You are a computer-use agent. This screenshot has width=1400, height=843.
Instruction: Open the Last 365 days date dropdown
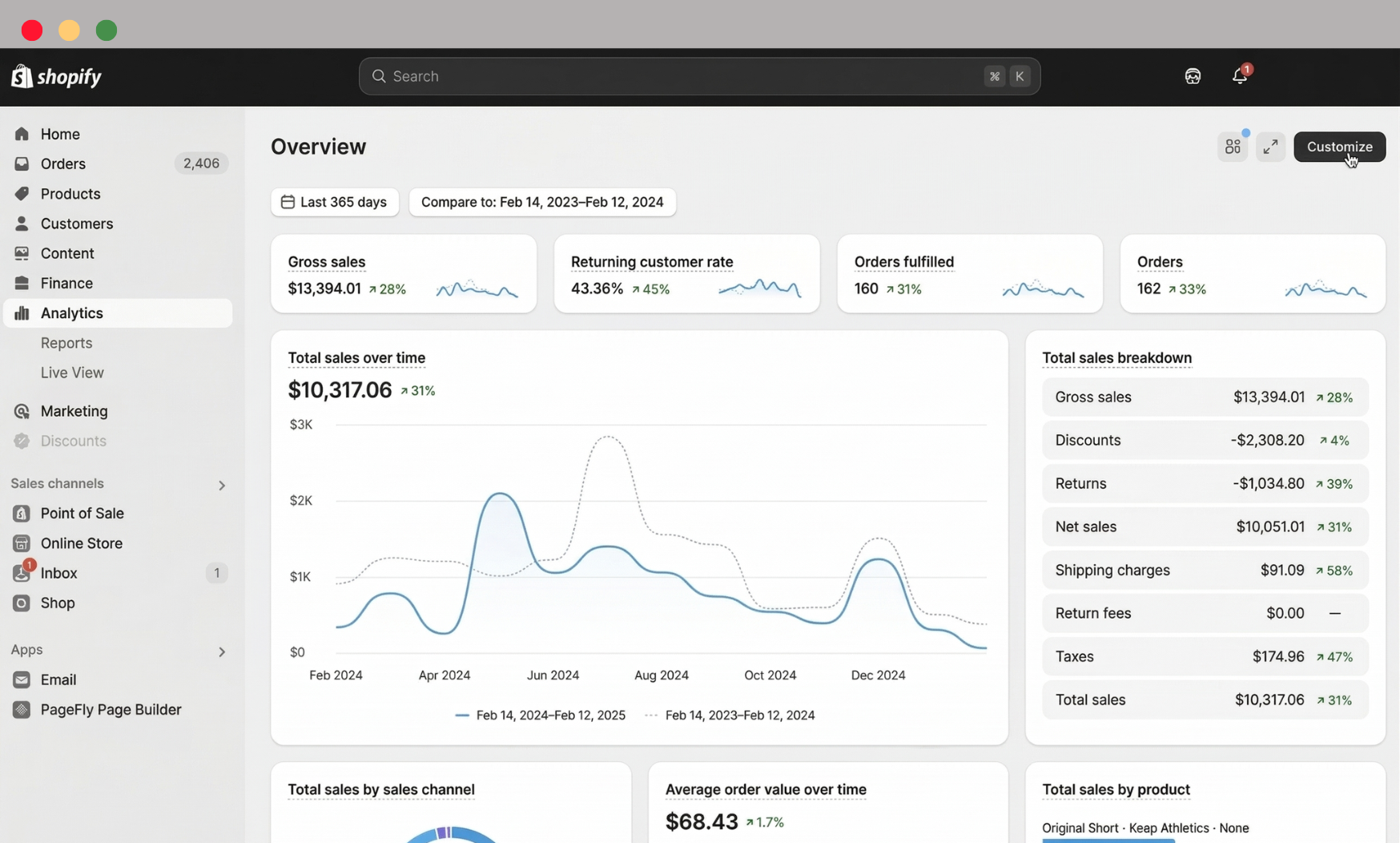click(335, 202)
